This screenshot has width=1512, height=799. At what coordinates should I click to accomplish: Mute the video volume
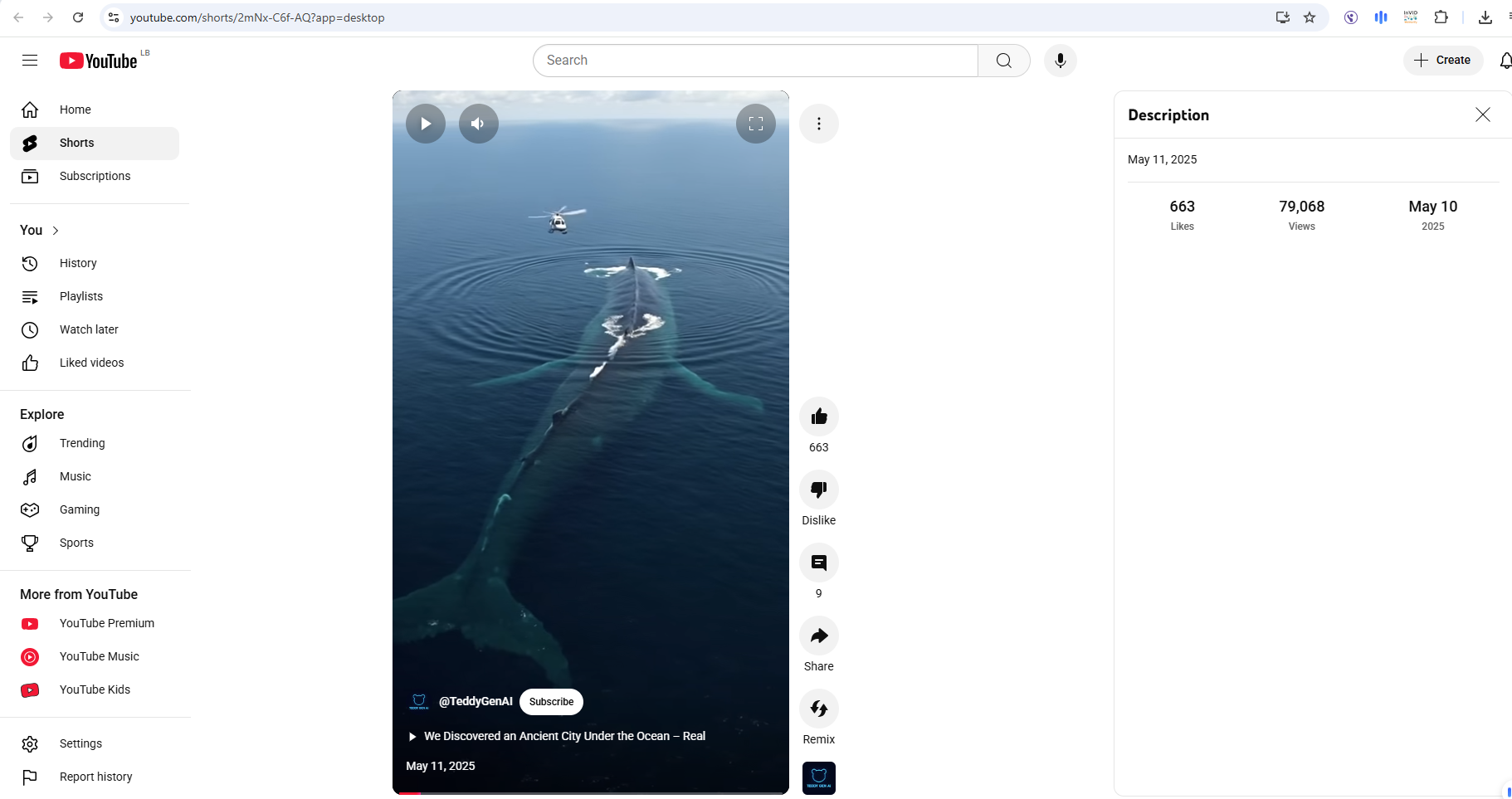tap(478, 124)
